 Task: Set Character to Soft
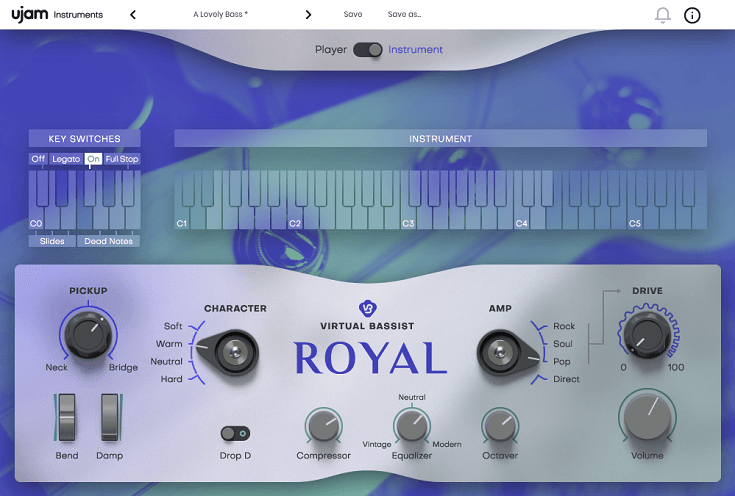(172, 326)
